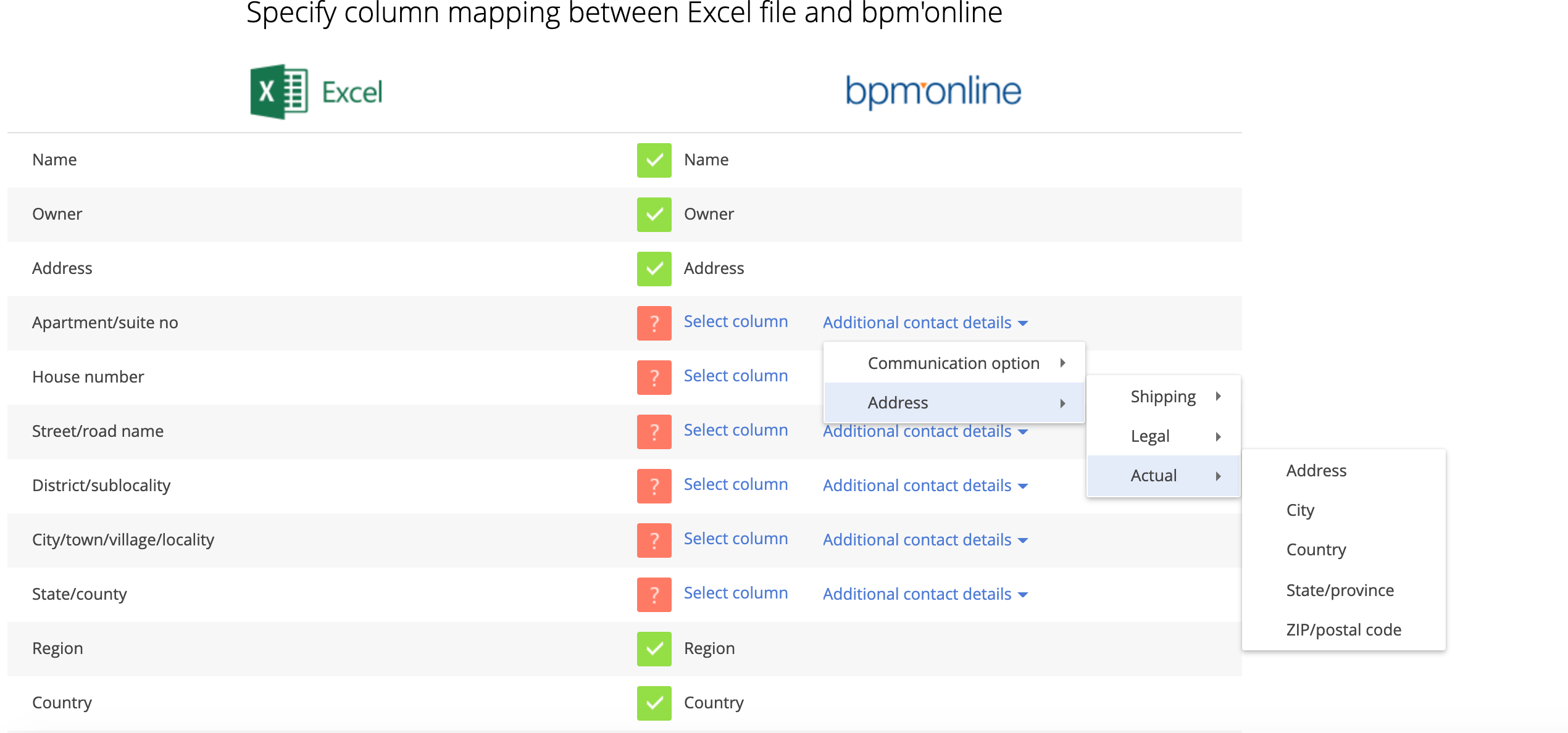Select column for Apartment/suite no row

pos(736,321)
